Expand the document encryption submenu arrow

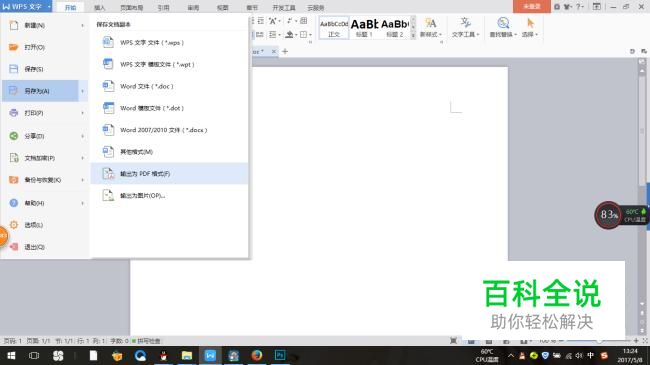click(82, 158)
